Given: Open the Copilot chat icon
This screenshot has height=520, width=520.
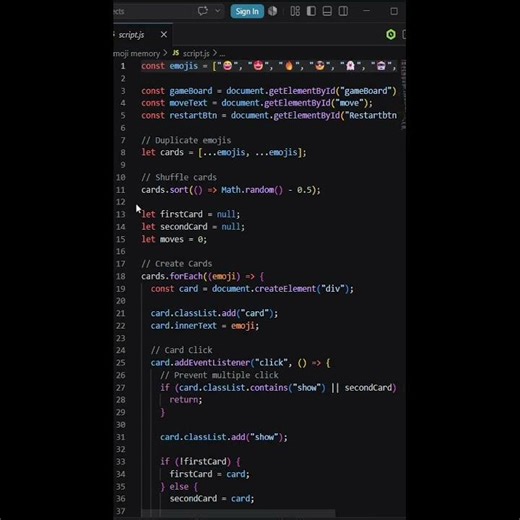Looking at the screenshot, I should click(203, 11).
